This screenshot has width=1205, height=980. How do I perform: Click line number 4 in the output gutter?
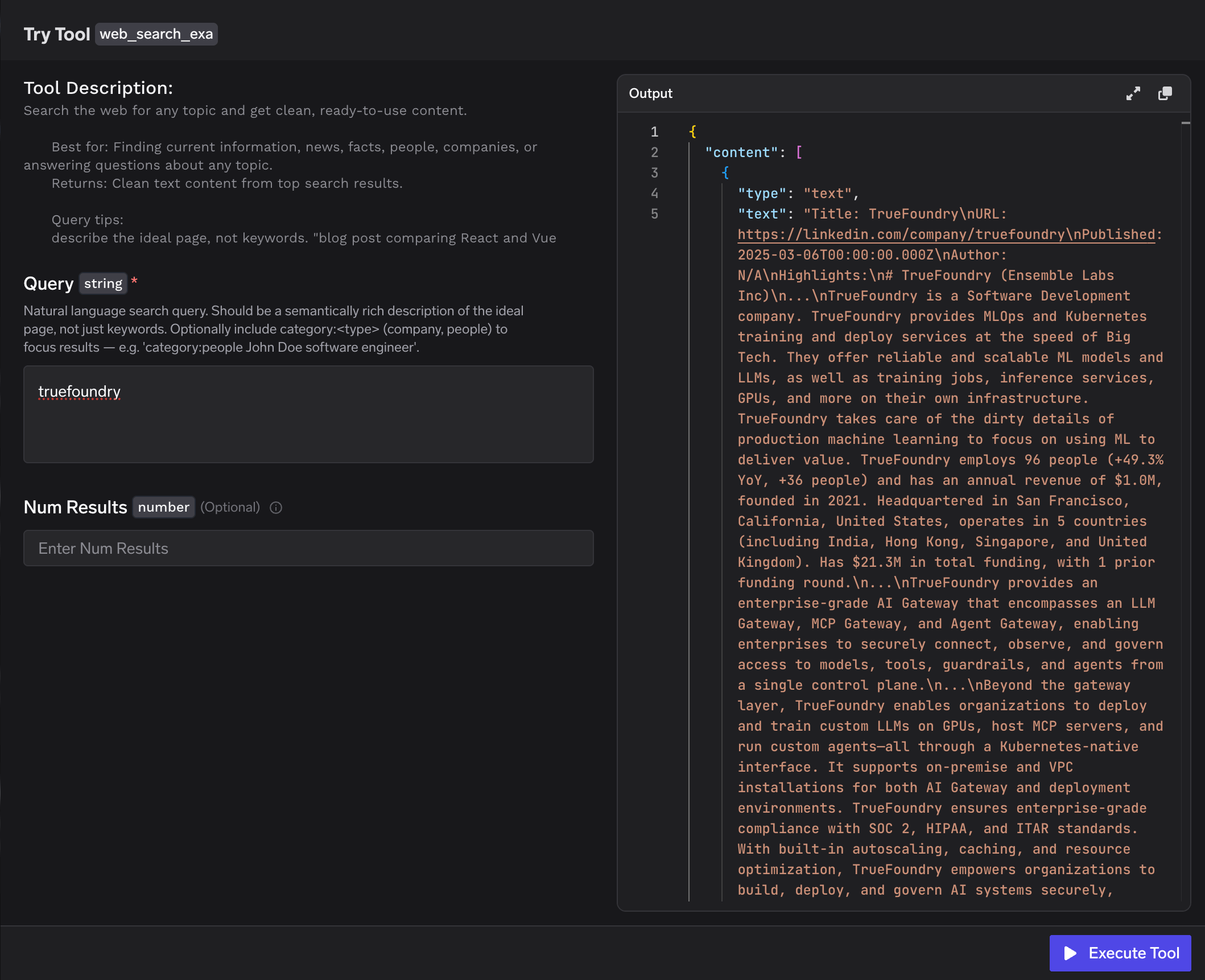pyautogui.click(x=654, y=193)
